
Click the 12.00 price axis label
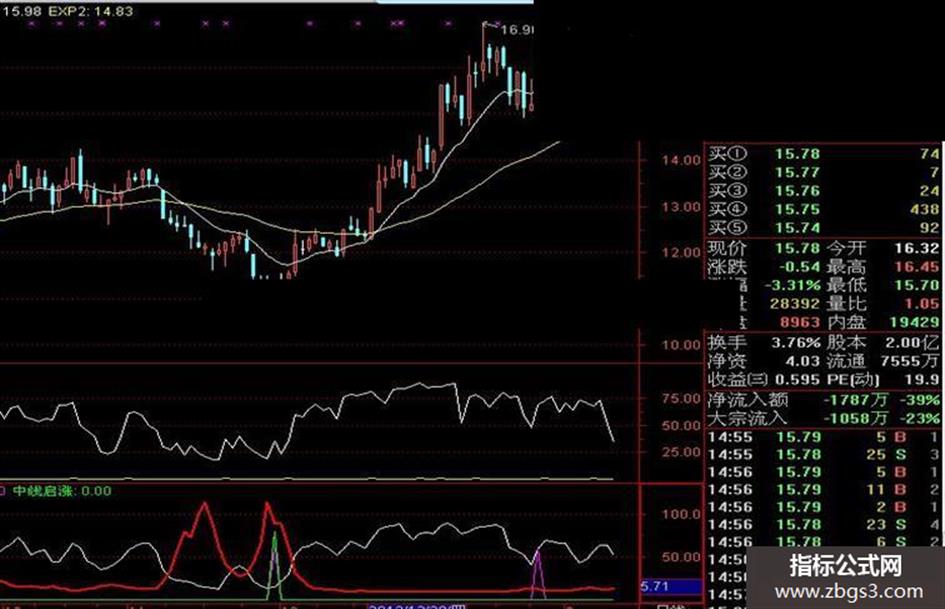coord(682,253)
